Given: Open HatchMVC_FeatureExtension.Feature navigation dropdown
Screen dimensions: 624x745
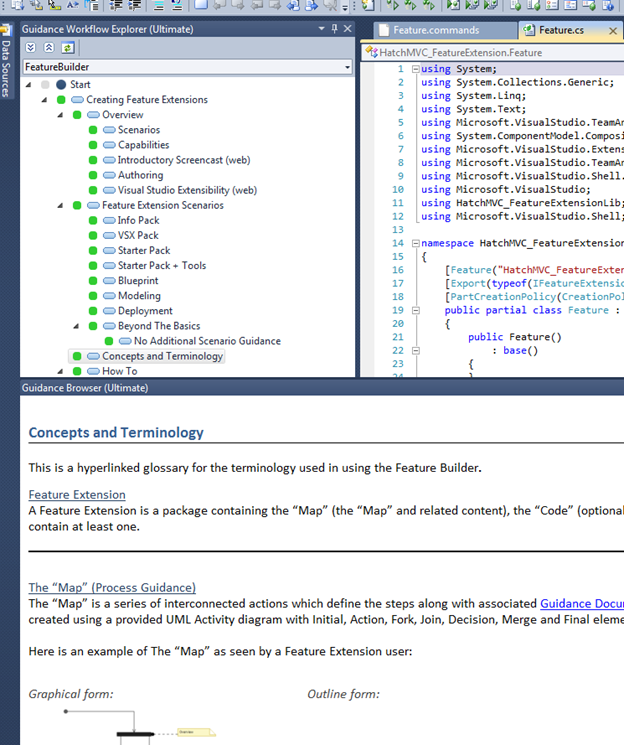Looking at the screenshot, I should tap(494, 52).
